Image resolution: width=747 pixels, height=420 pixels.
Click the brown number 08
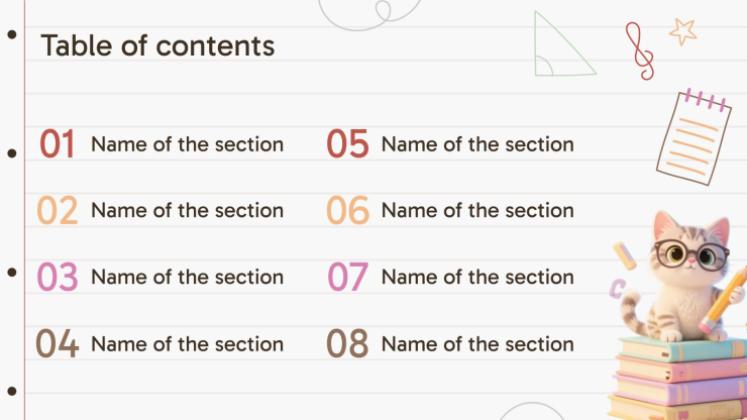click(347, 344)
